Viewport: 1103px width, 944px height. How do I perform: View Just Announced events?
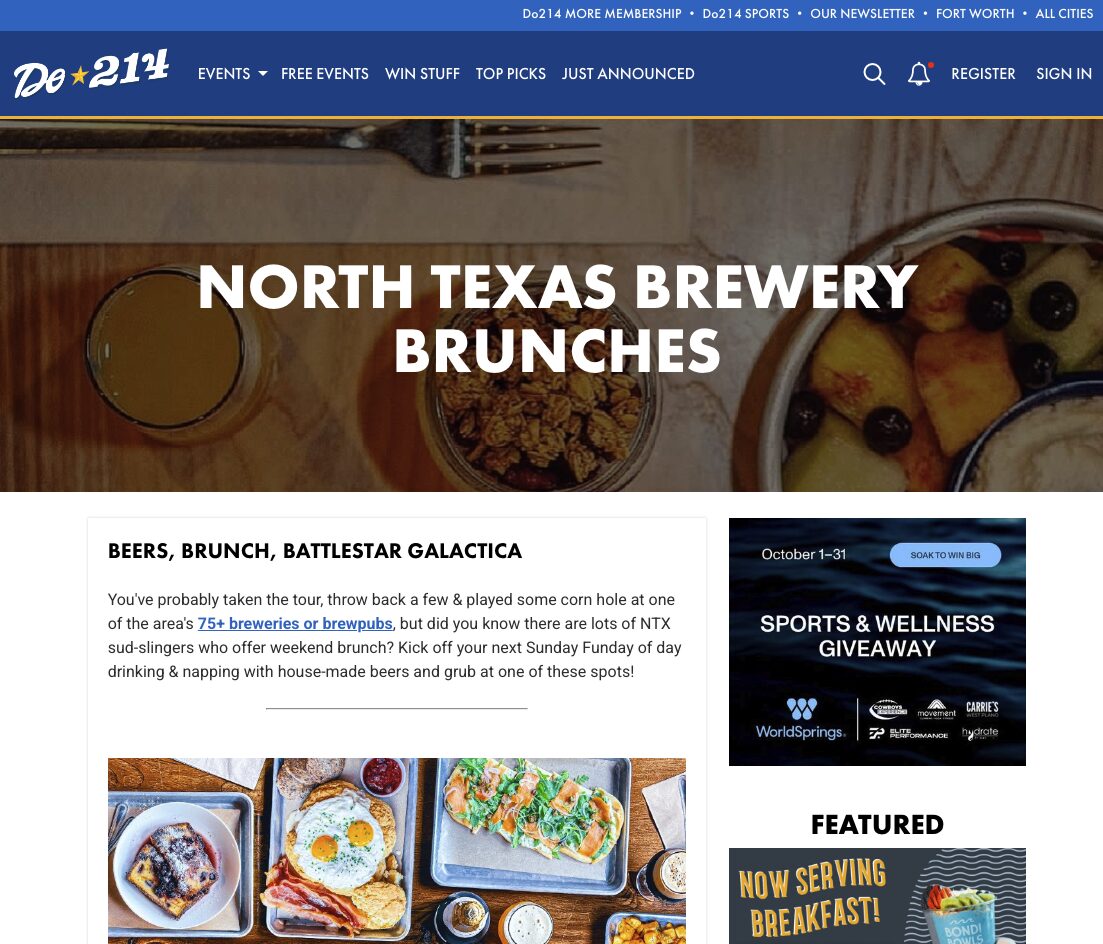627,74
